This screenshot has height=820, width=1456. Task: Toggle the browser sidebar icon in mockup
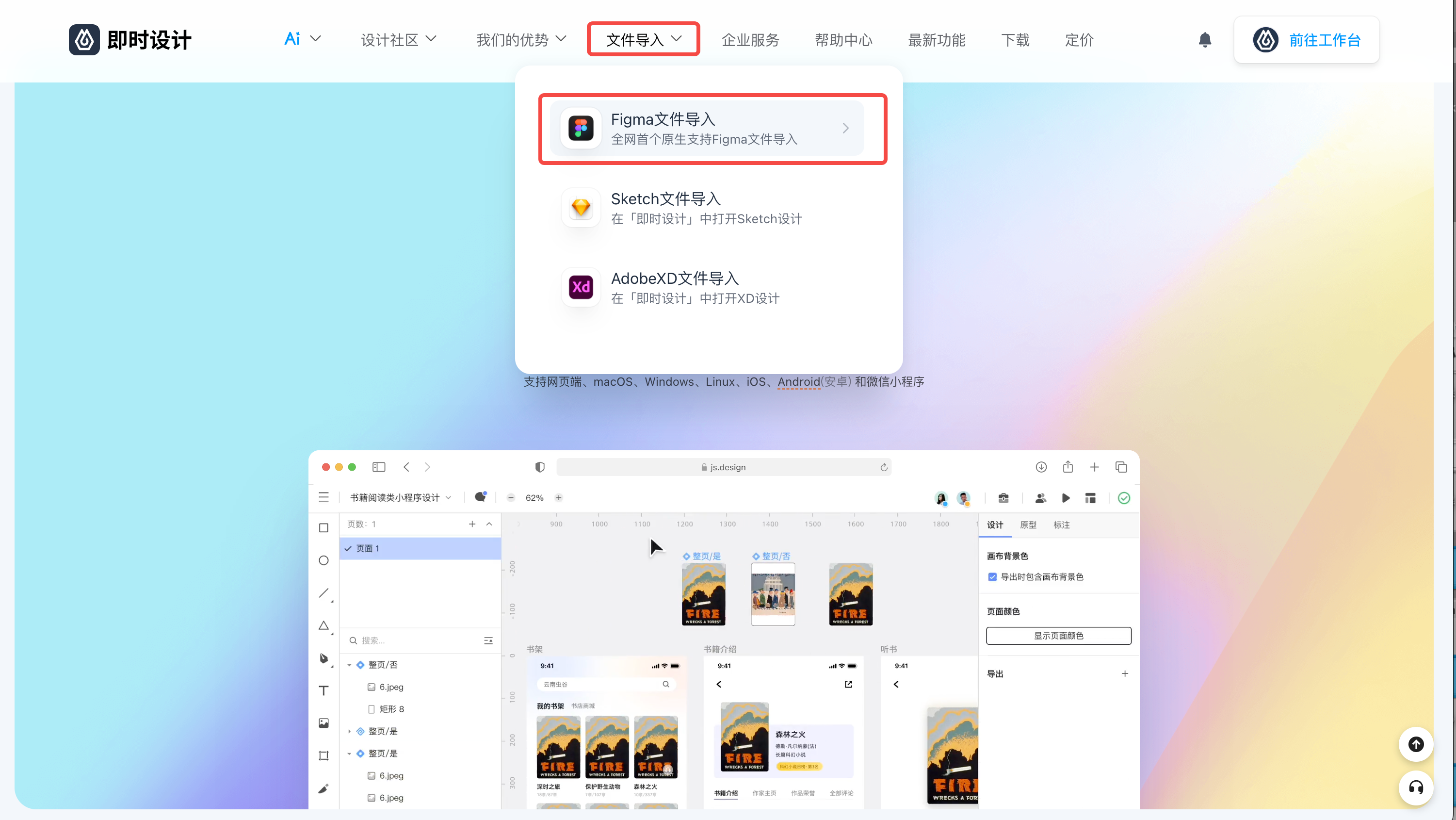pos(379,467)
